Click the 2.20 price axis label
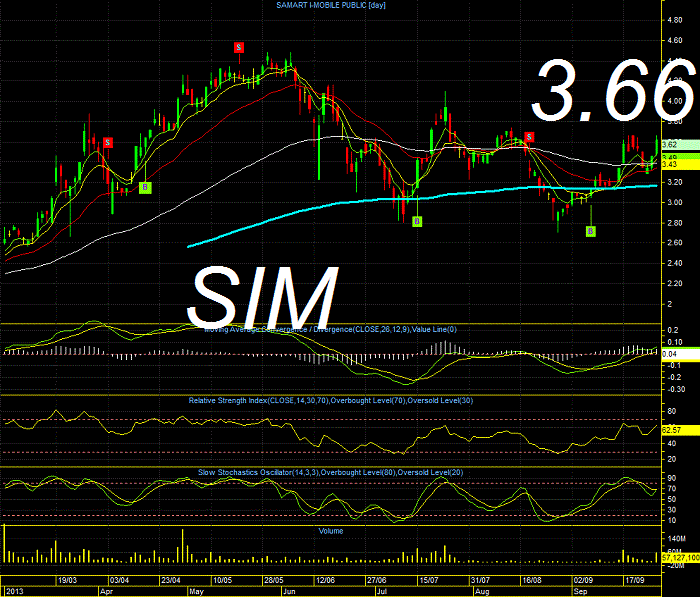Viewport: 700px width, 597px height. click(x=675, y=283)
